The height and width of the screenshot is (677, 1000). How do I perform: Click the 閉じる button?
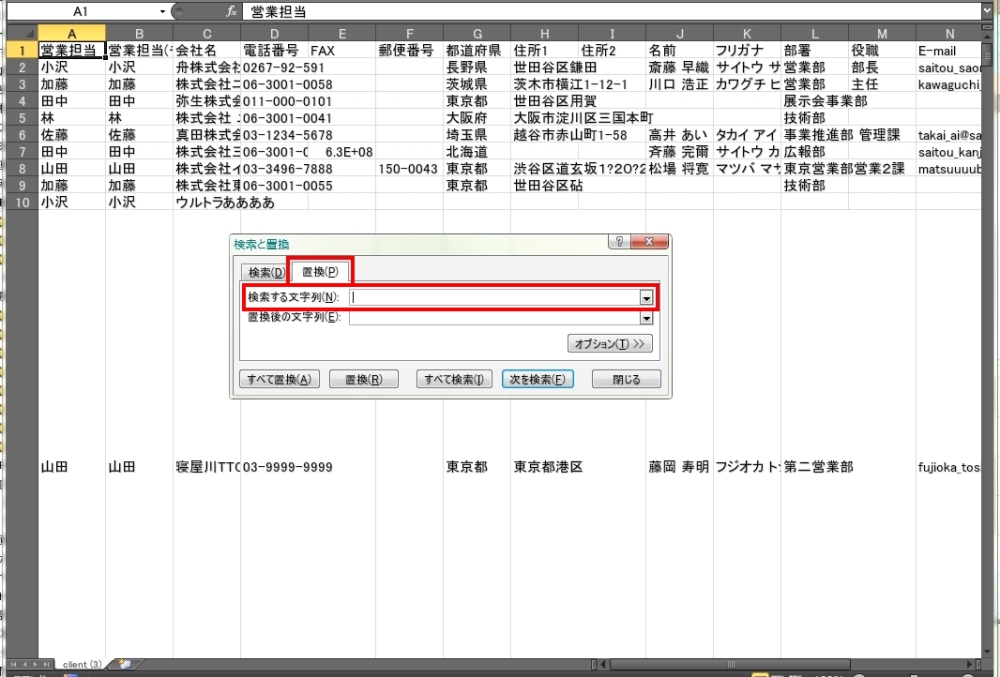(626, 380)
